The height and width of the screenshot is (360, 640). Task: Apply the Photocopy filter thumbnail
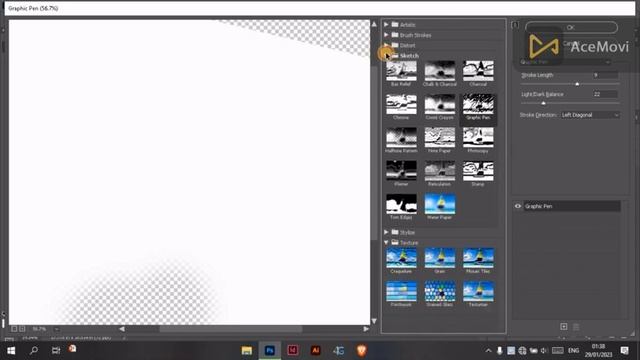[x=478, y=138]
